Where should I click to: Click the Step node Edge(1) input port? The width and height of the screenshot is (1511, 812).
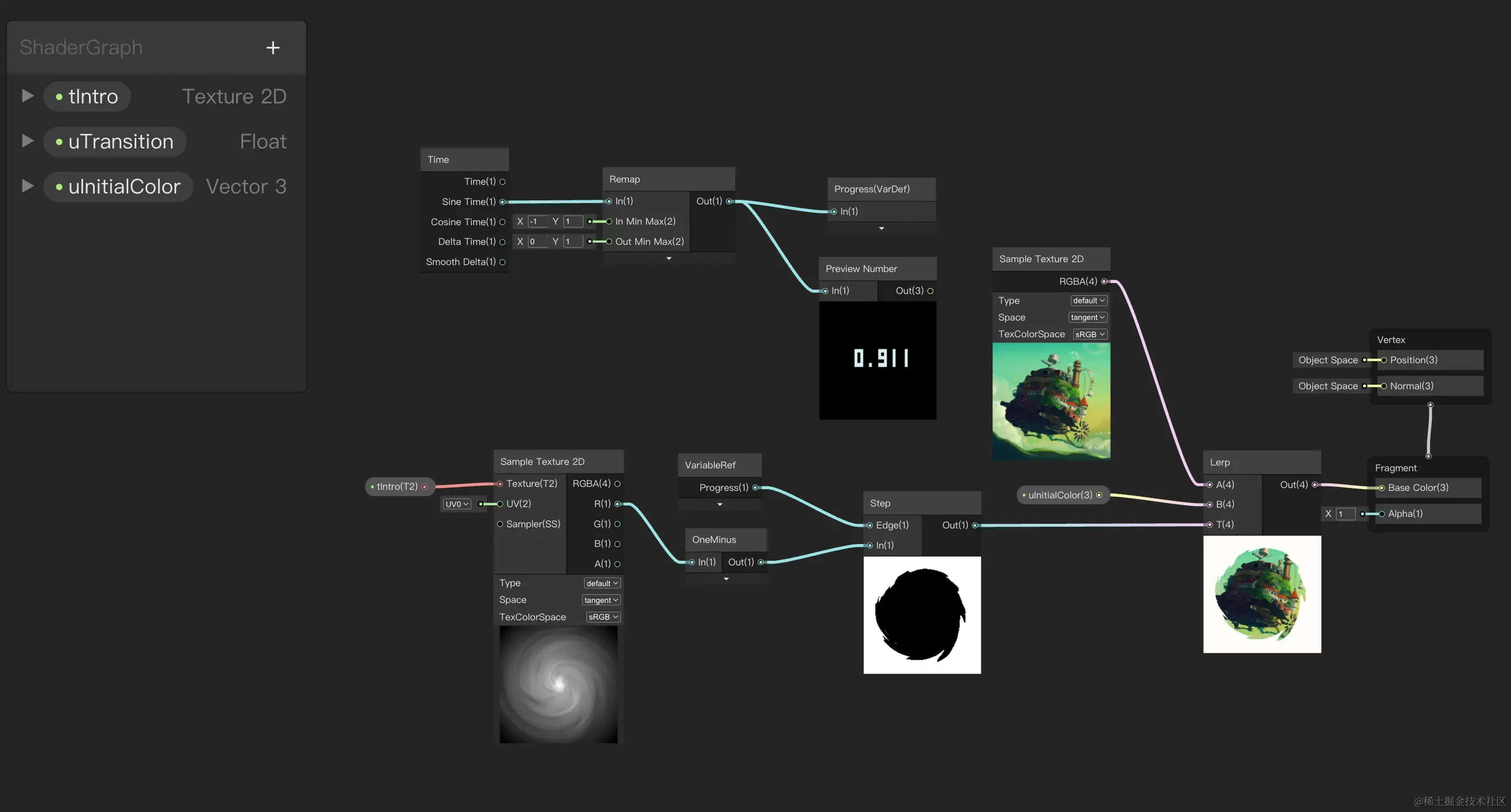[x=870, y=526]
